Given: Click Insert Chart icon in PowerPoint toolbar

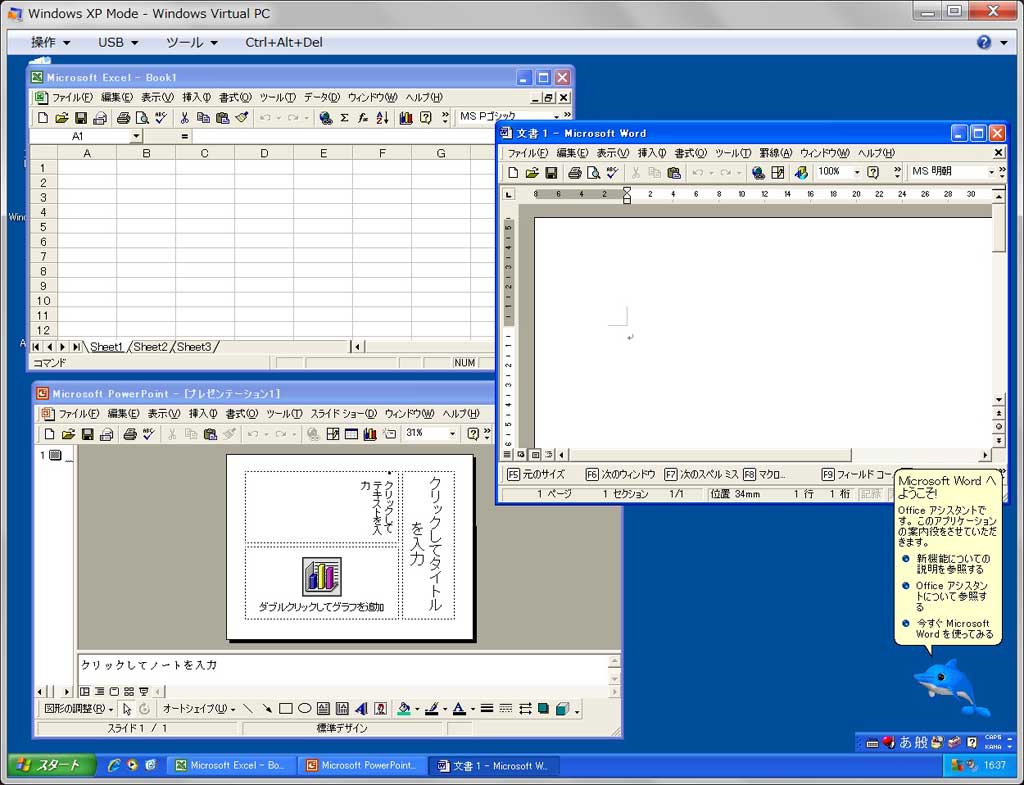Looking at the screenshot, I should point(370,434).
